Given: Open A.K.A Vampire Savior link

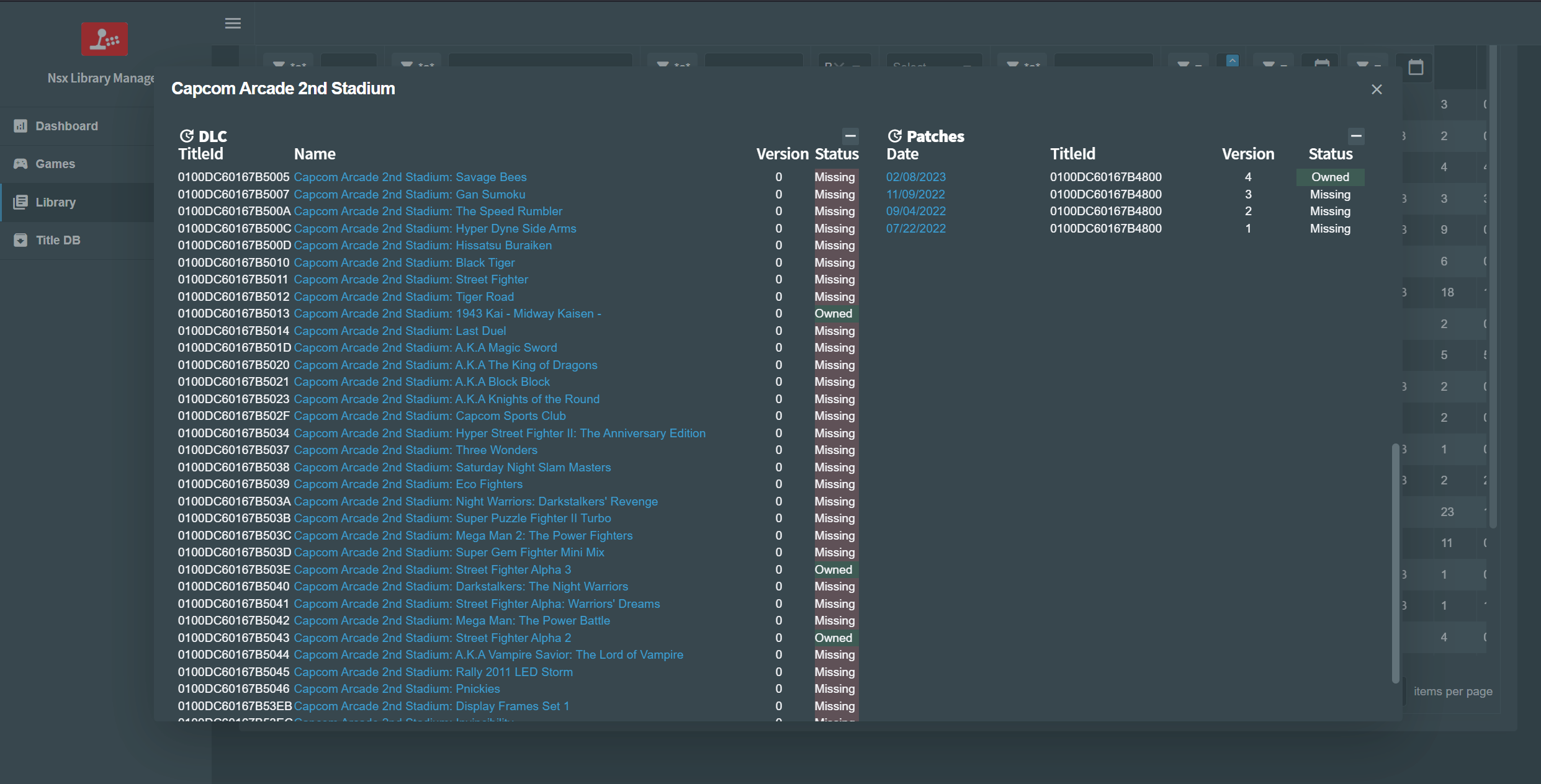Looking at the screenshot, I should 488,654.
